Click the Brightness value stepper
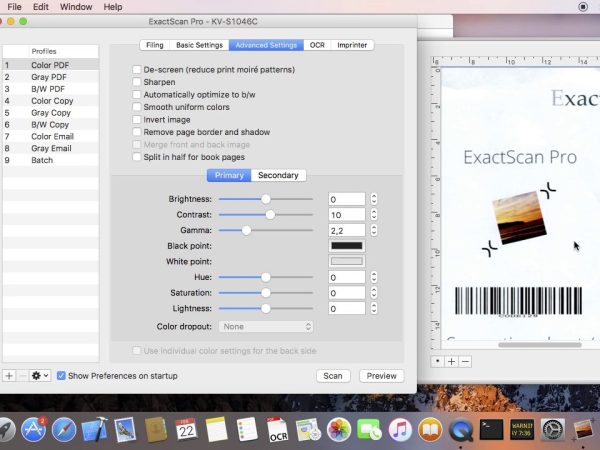600x450 pixels. coord(374,199)
